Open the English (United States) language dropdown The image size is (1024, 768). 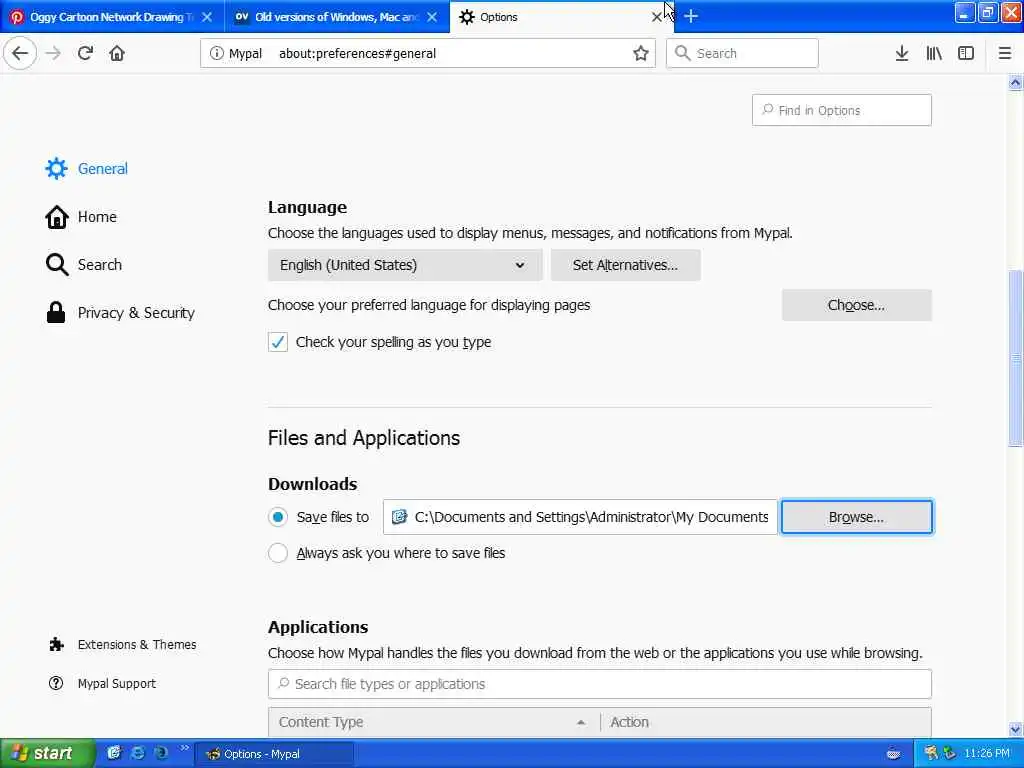(405, 264)
